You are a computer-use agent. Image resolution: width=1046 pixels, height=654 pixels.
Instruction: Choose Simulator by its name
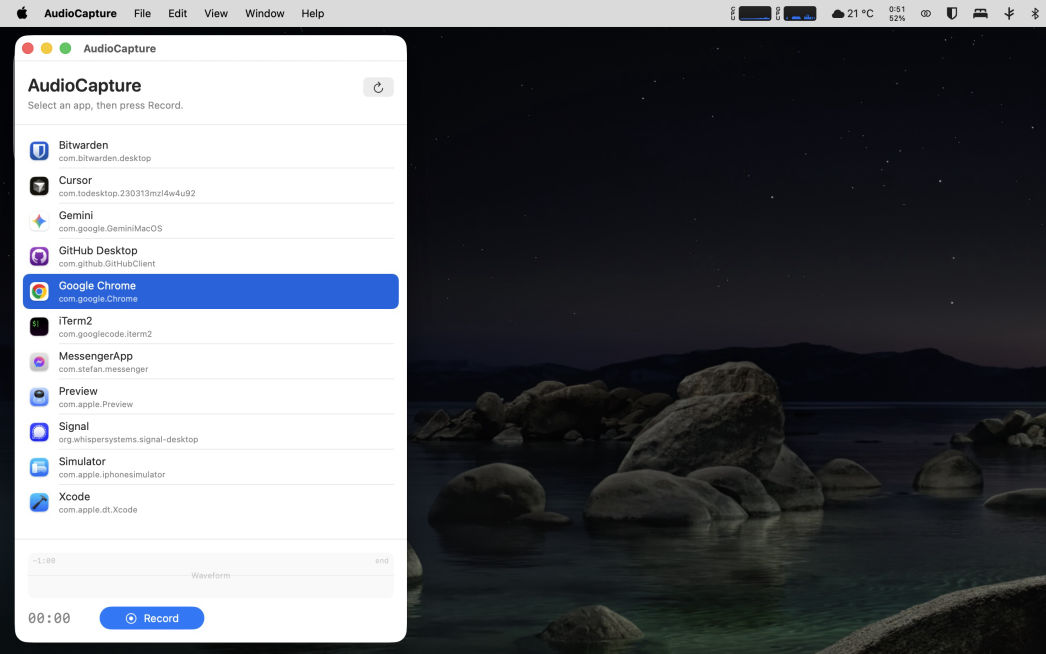(82, 461)
